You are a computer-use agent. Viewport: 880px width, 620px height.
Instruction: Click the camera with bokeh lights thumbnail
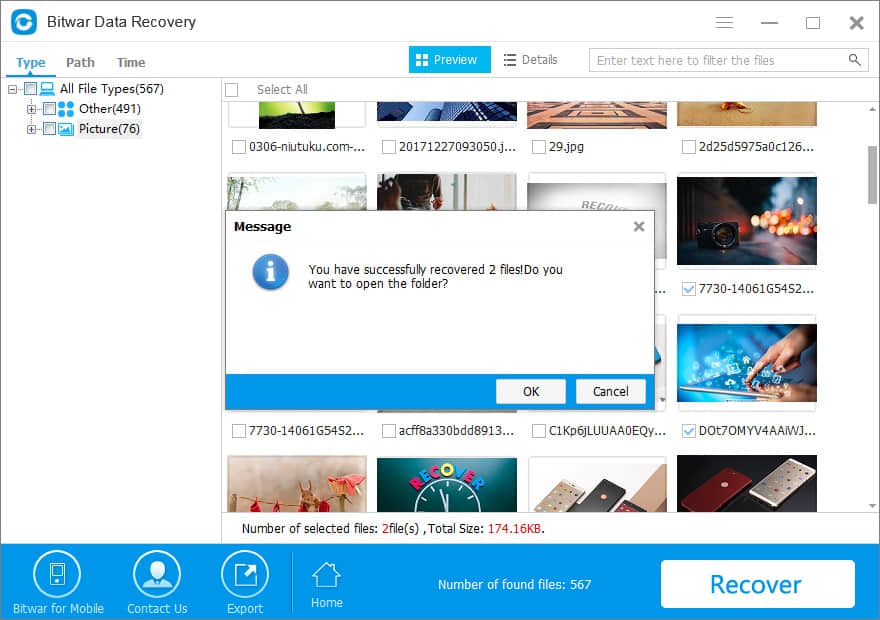(x=746, y=221)
